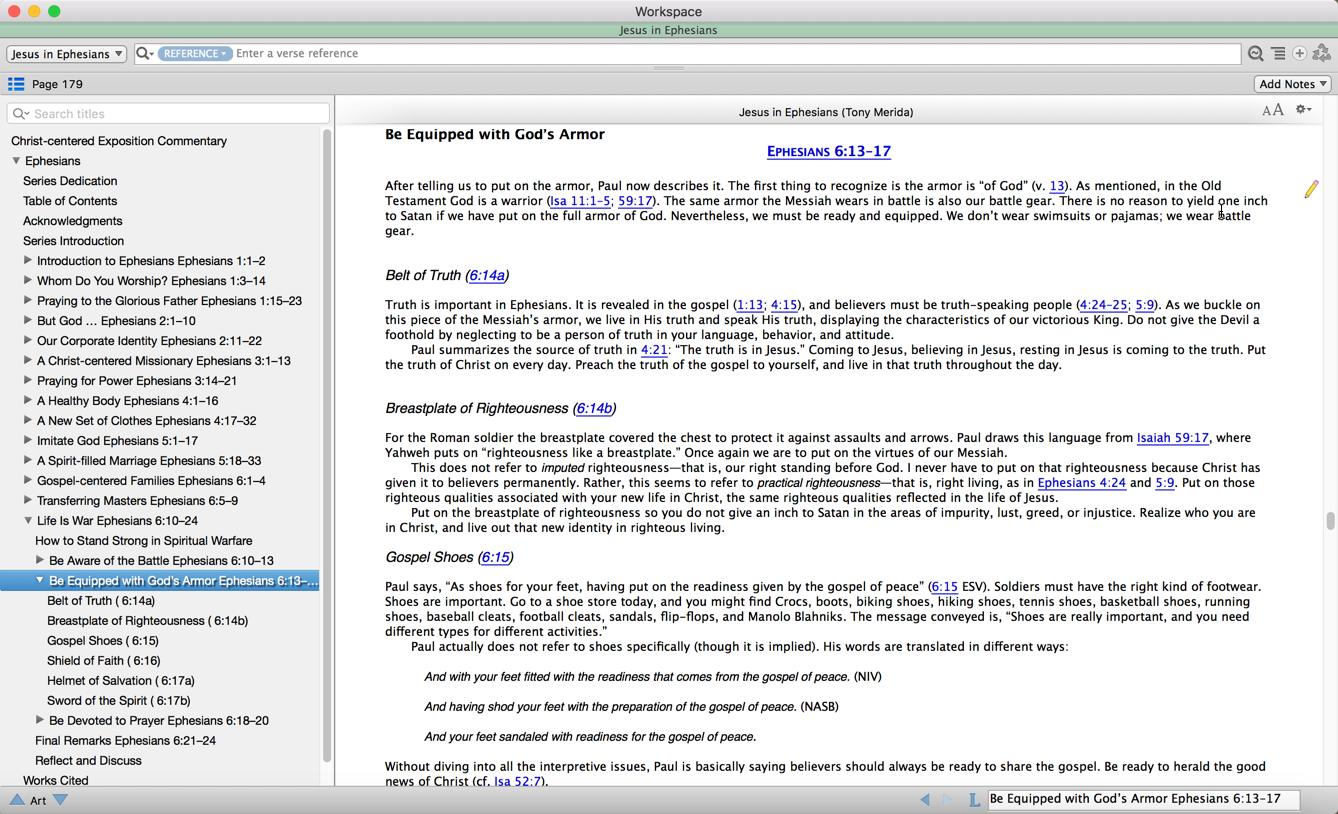Click the indented-lines list icon in the toolbar
This screenshot has height=814, width=1338.
[x=1278, y=54]
